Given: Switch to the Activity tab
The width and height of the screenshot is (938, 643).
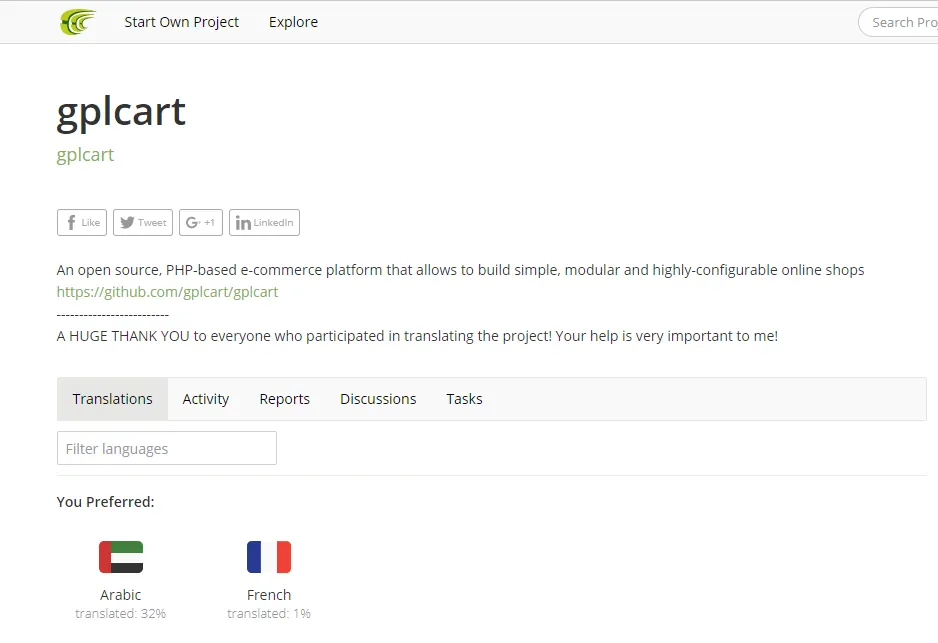Looking at the screenshot, I should pyautogui.click(x=206, y=399).
